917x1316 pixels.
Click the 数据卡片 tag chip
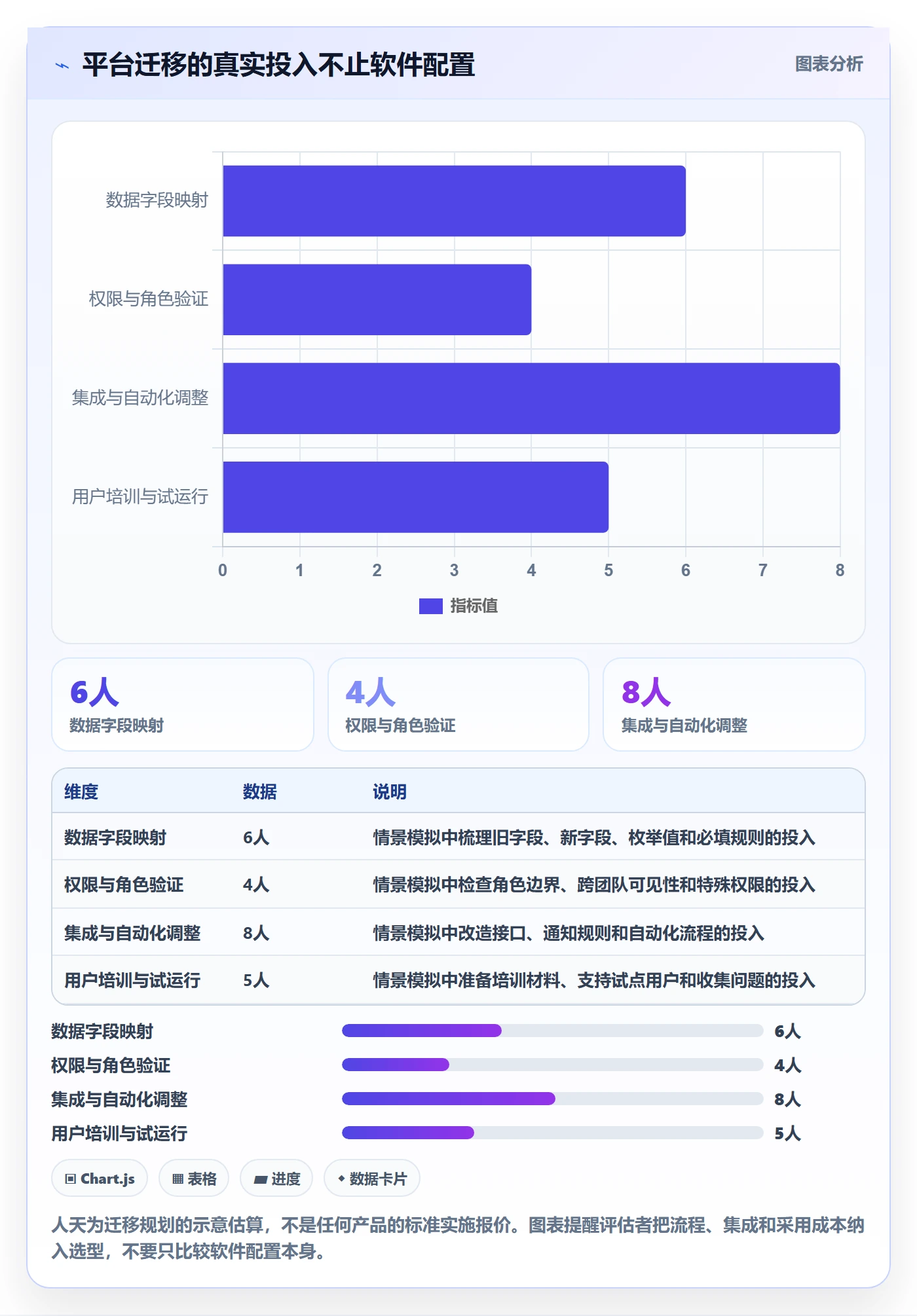[372, 1179]
